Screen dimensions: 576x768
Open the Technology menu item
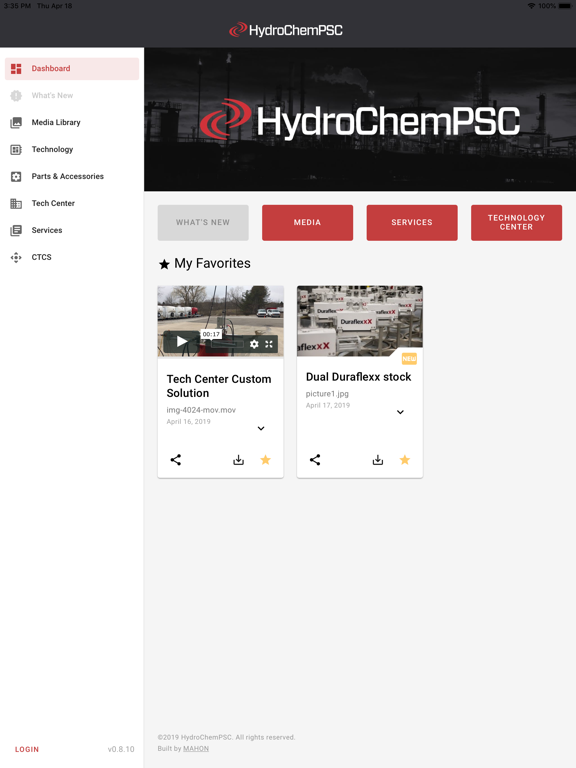(72, 149)
